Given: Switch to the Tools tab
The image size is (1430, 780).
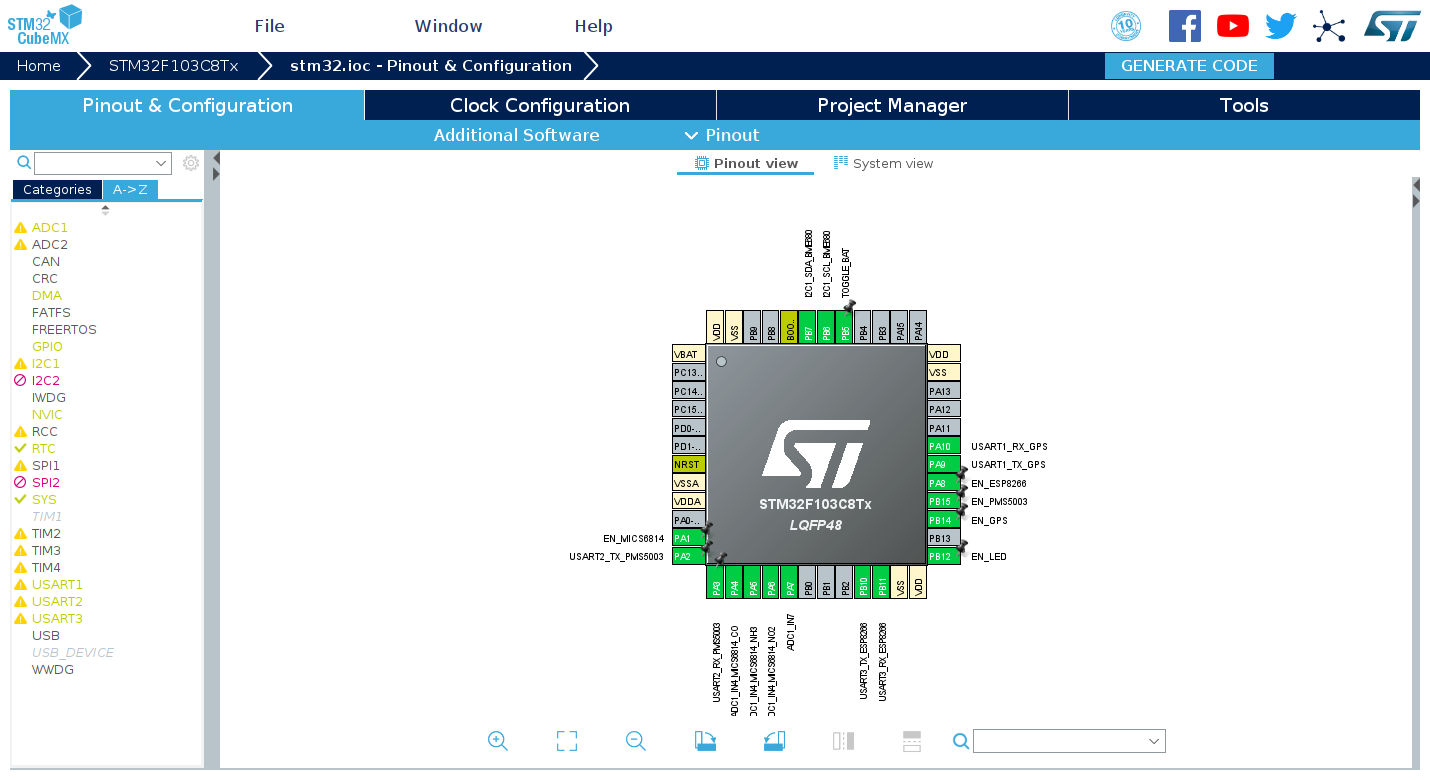Looking at the screenshot, I should tap(1244, 105).
